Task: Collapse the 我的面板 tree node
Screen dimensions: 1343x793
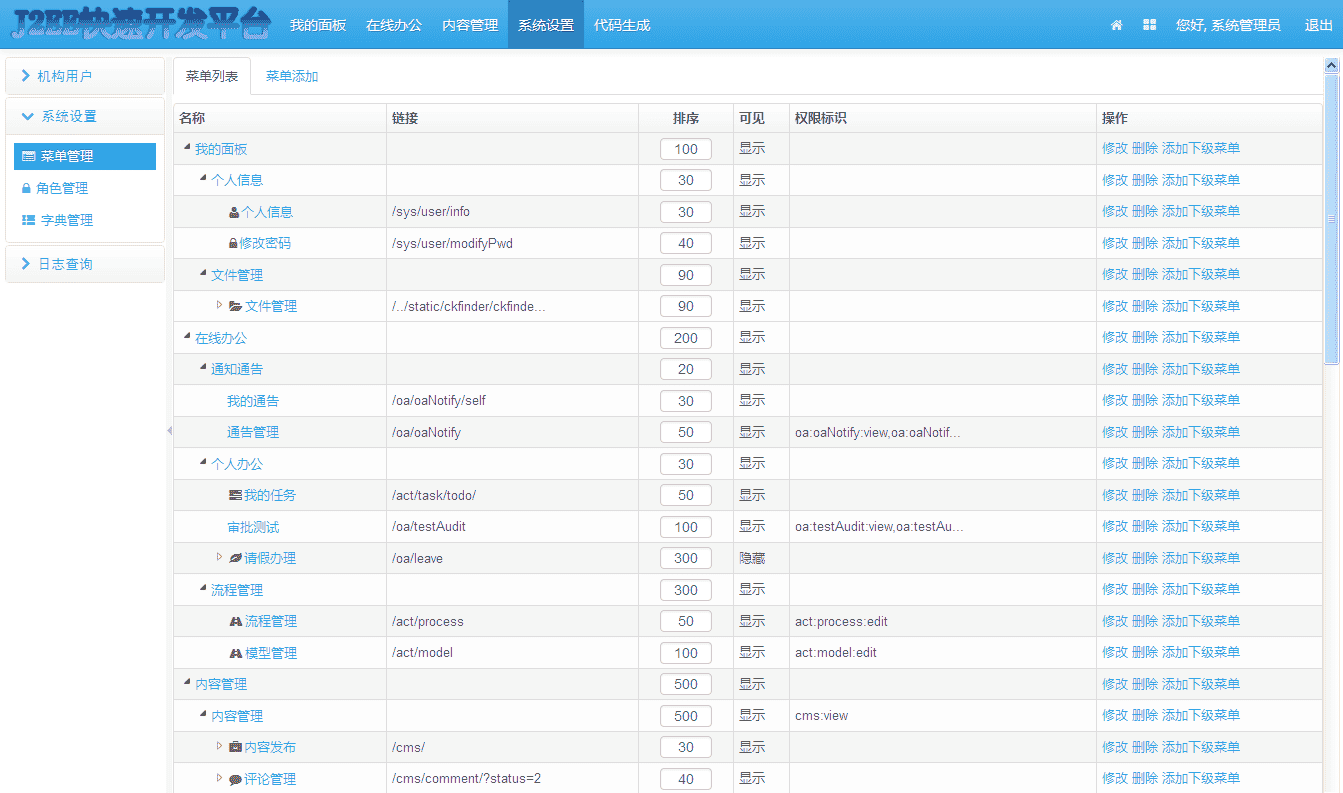Action: pyautogui.click(x=187, y=148)
